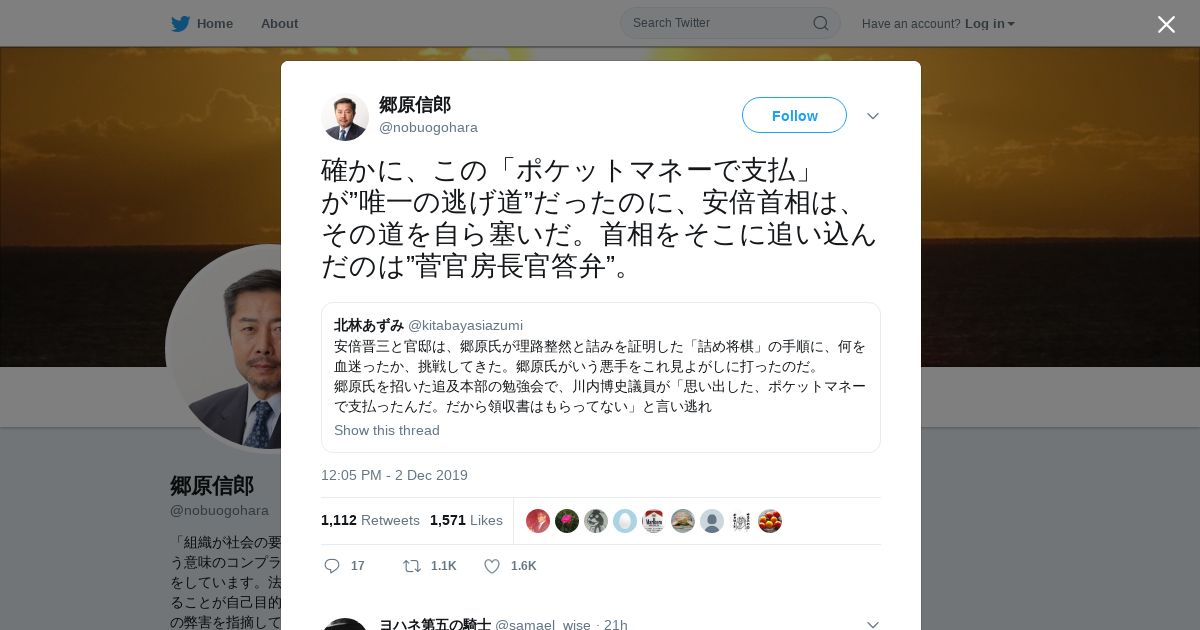Follow @nobuogohara

pos(794,115)
